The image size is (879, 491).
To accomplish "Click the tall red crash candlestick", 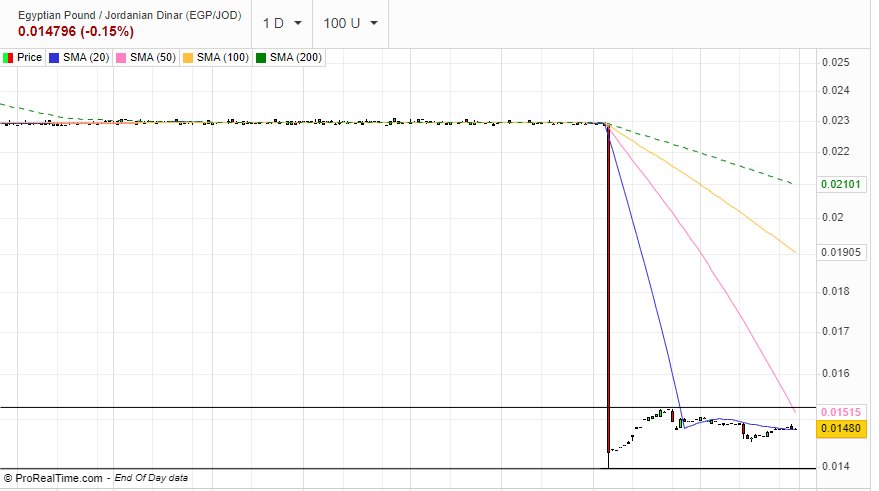I will [x=608, y=289].
